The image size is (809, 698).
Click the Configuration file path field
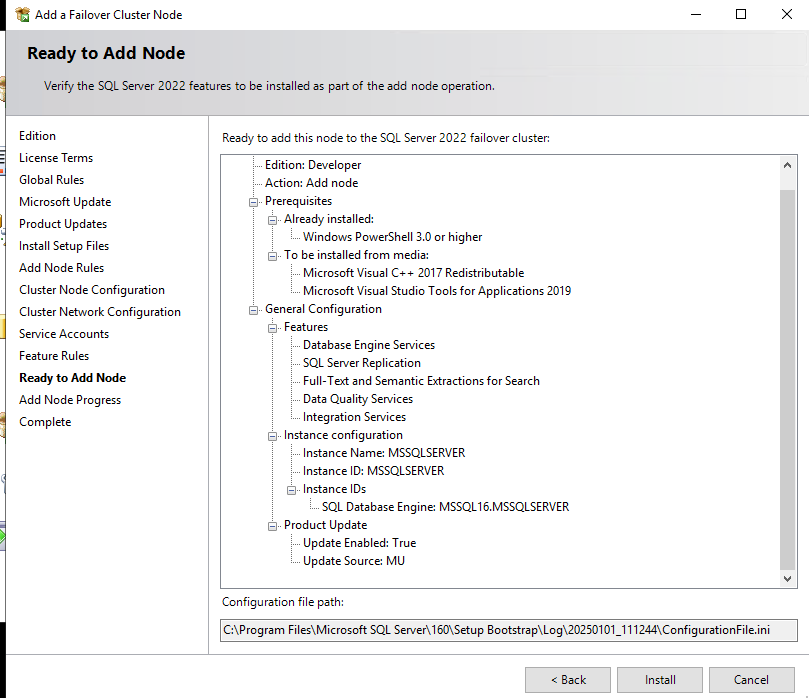tap(508, 630)
